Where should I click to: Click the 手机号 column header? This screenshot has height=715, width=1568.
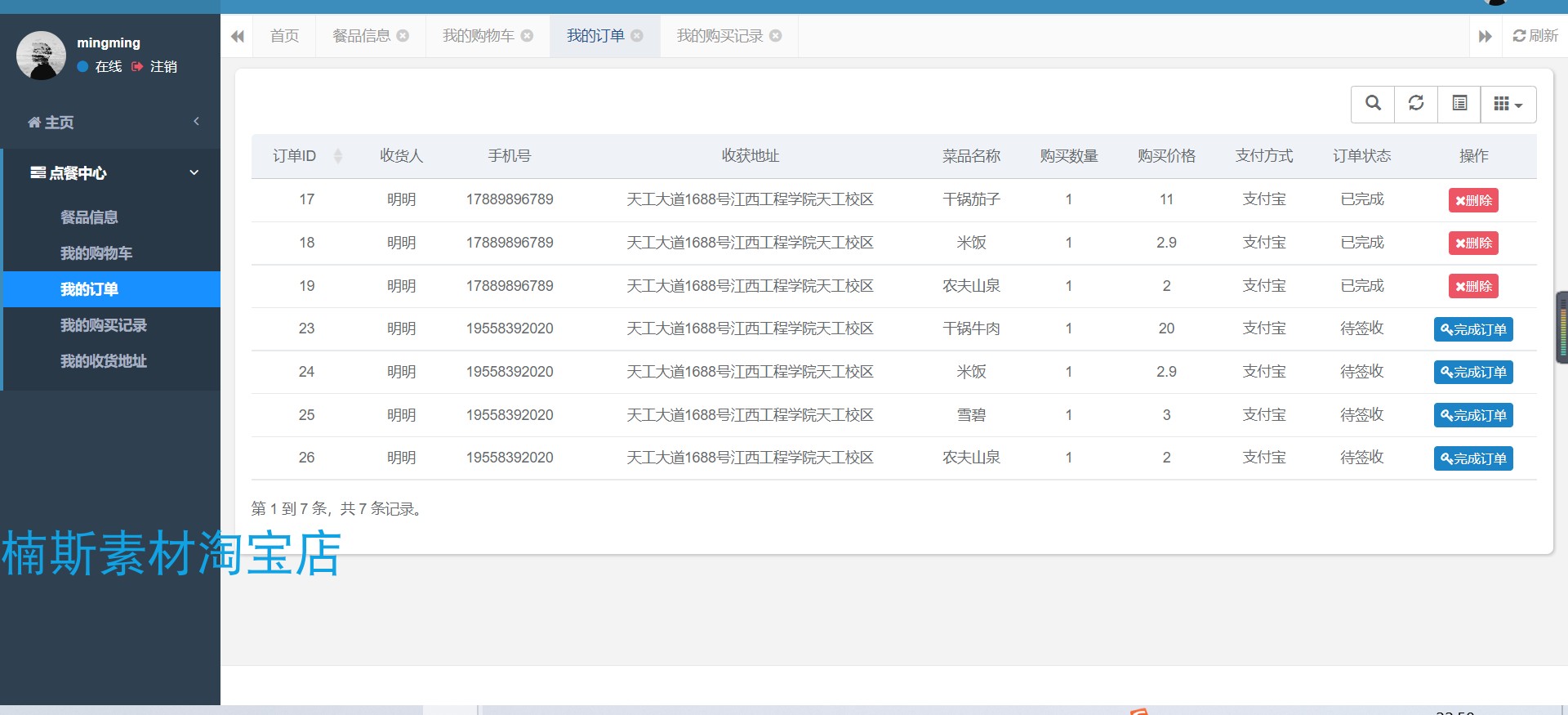point(510,156)
